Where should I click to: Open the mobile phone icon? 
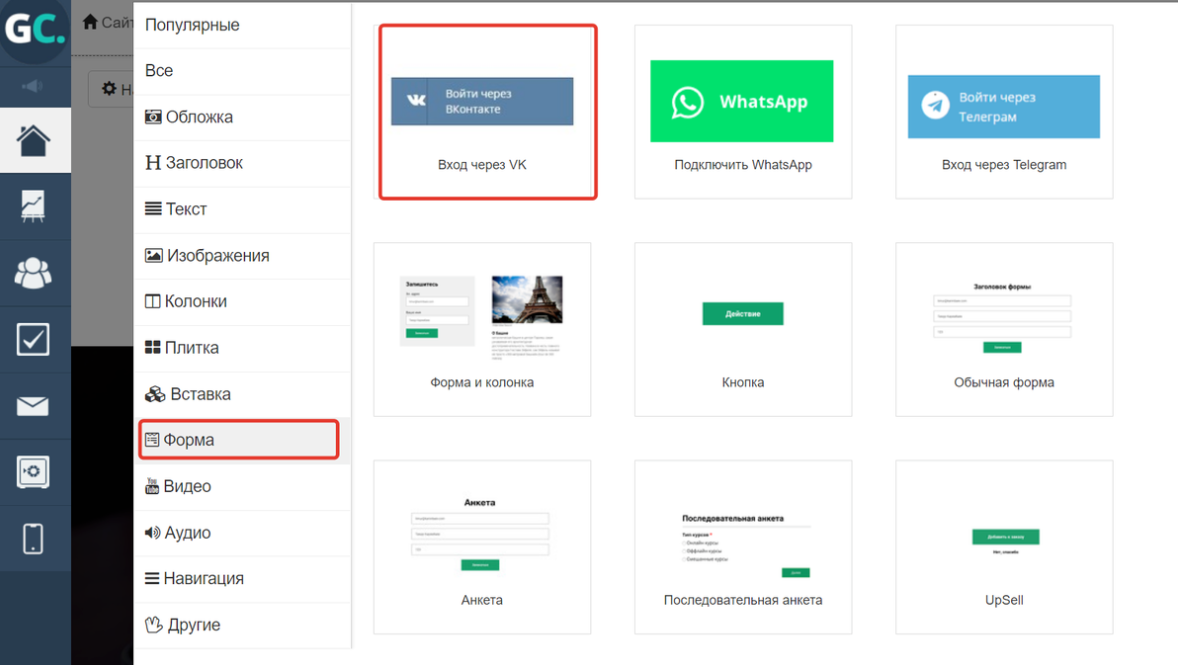pyautogui.click(x=33, y=539)
